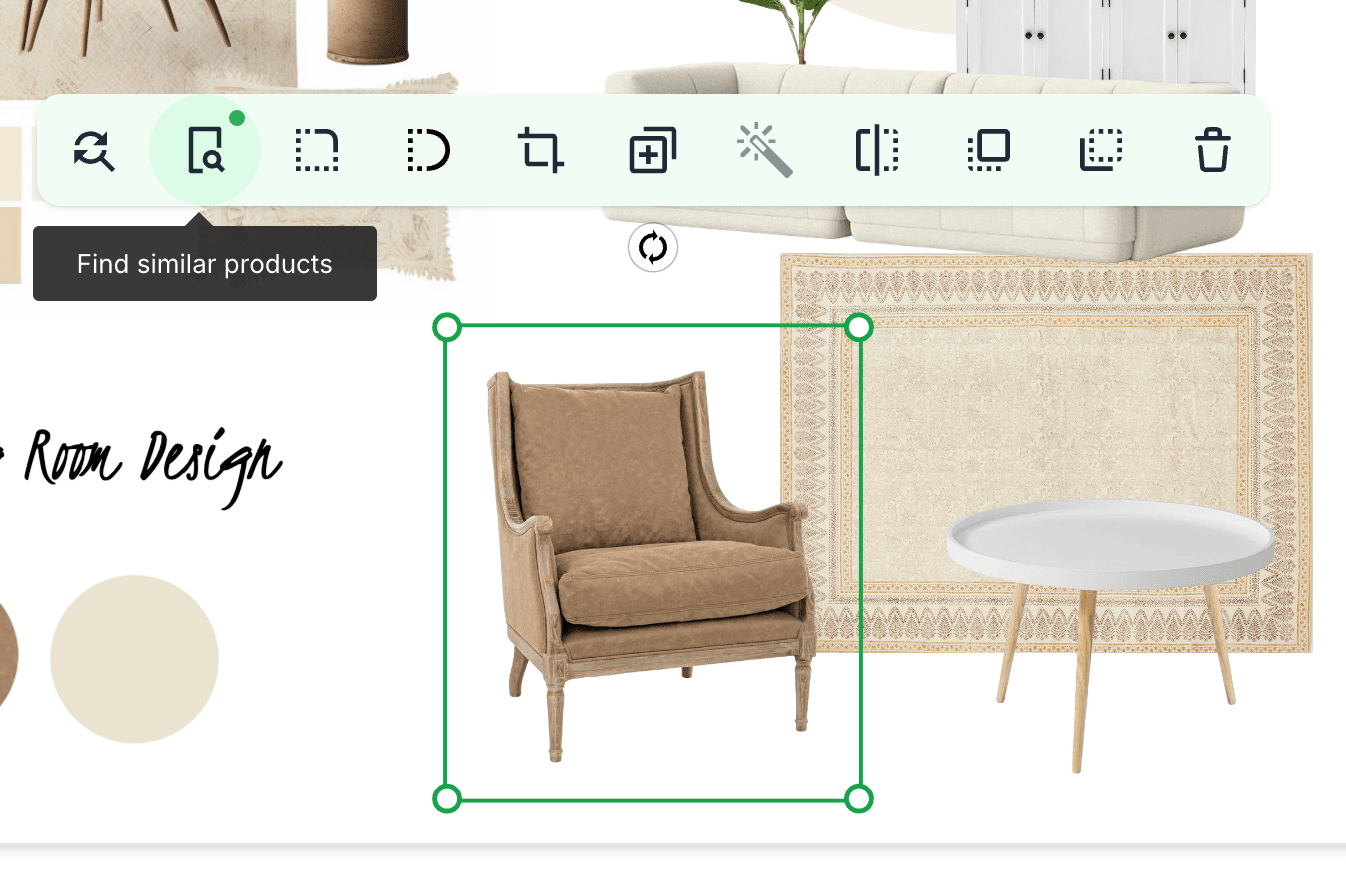
Task: Click the send to back layer icon
Action: [1101, 151]
